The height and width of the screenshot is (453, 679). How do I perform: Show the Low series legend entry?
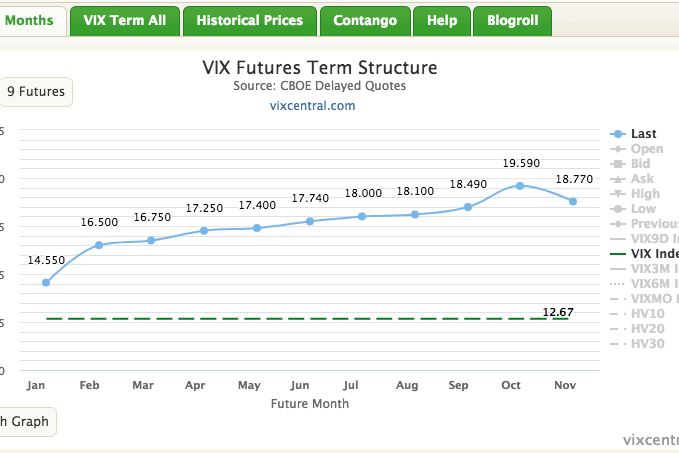643,209
